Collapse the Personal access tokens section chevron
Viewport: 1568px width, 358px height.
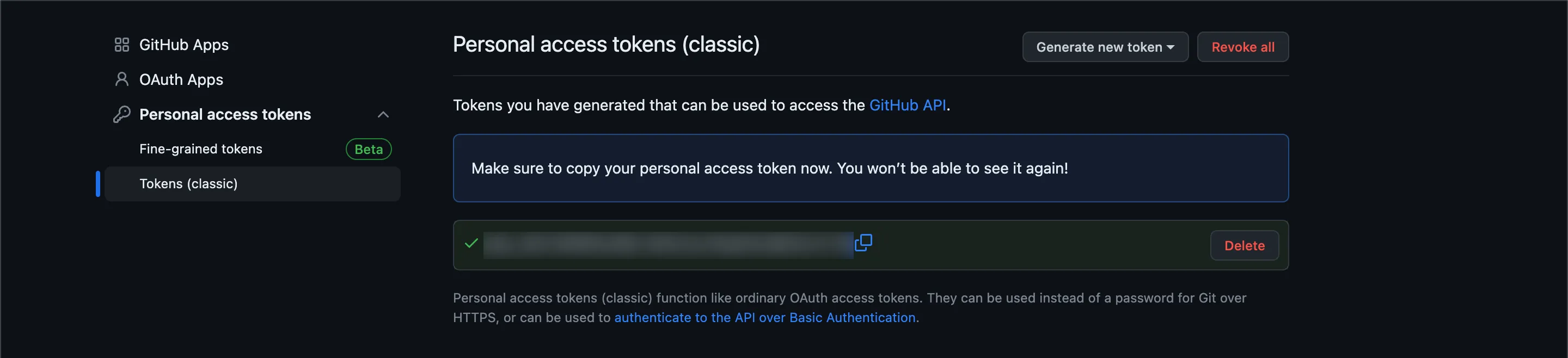[x=383, y=115]
